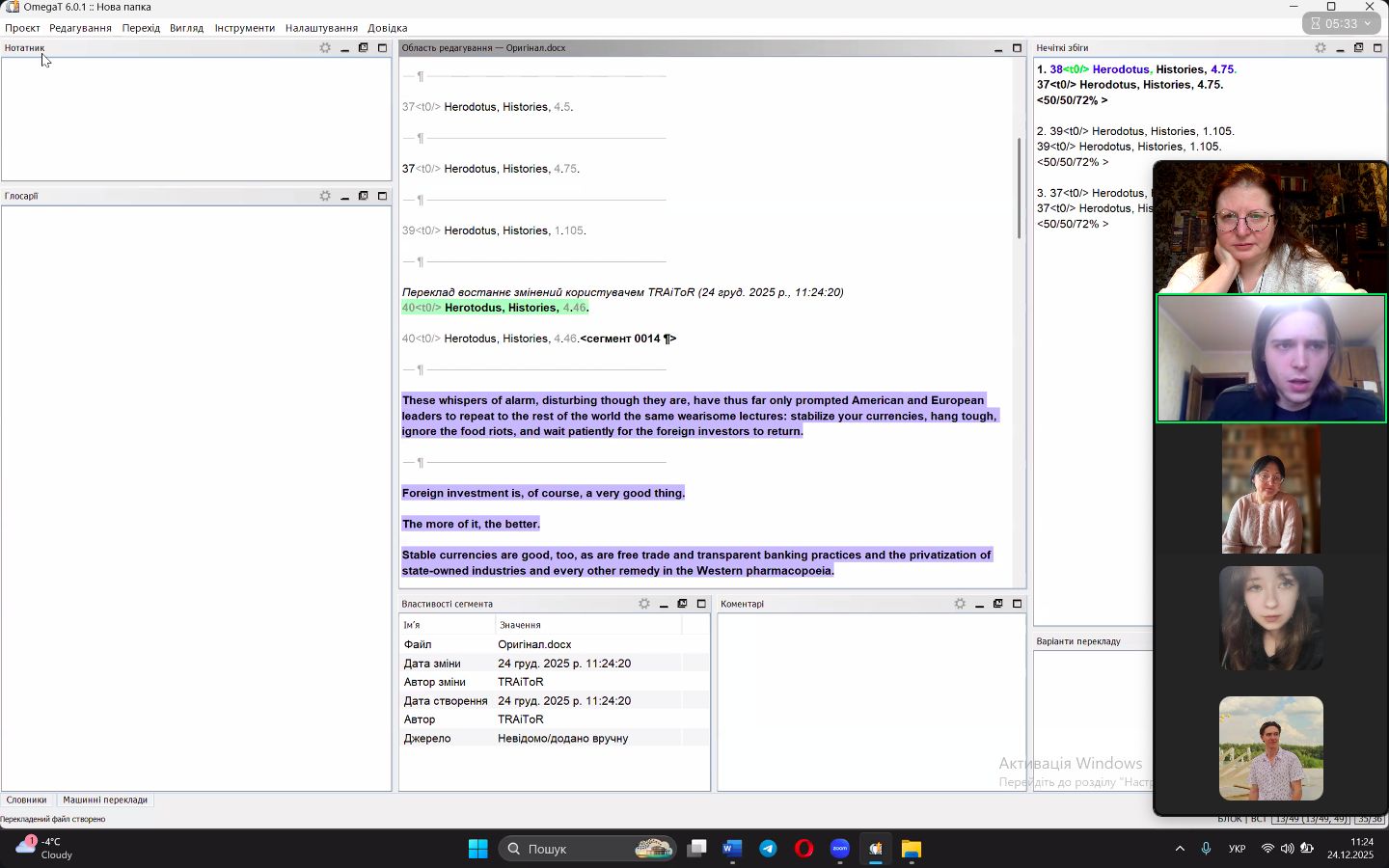Expand the hidden system tray icons chevron

[1180, 849]
